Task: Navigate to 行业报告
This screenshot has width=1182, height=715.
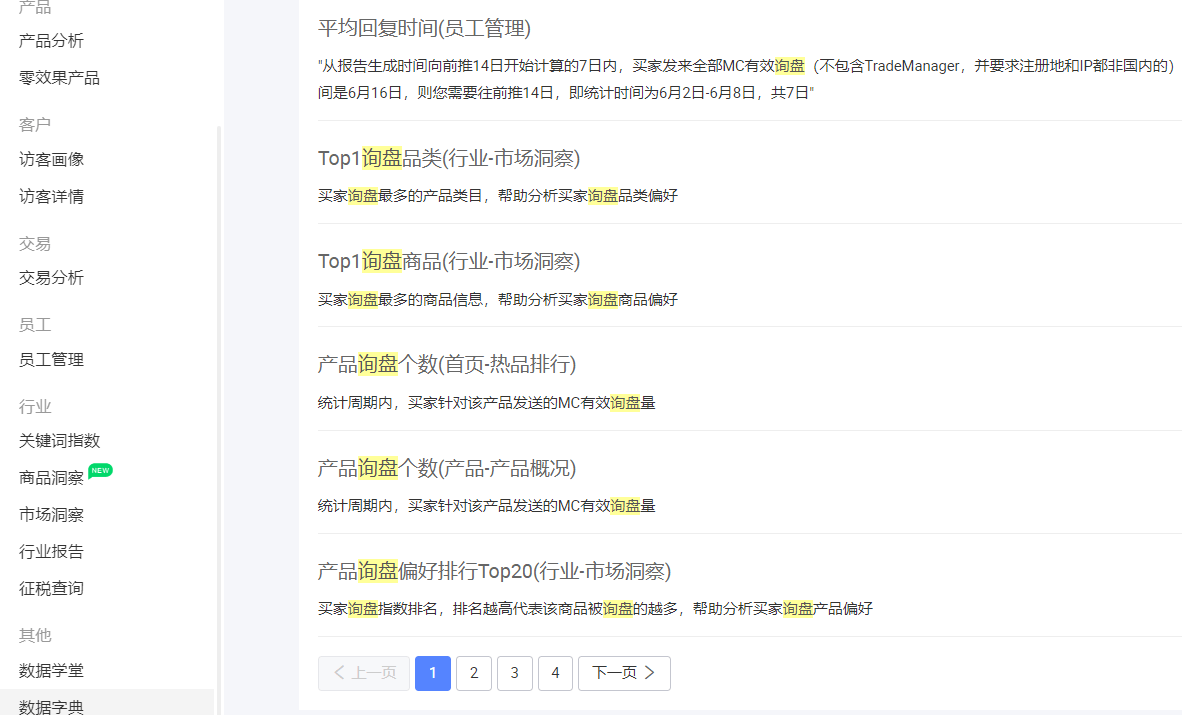Action: click(x=51, y=552)
